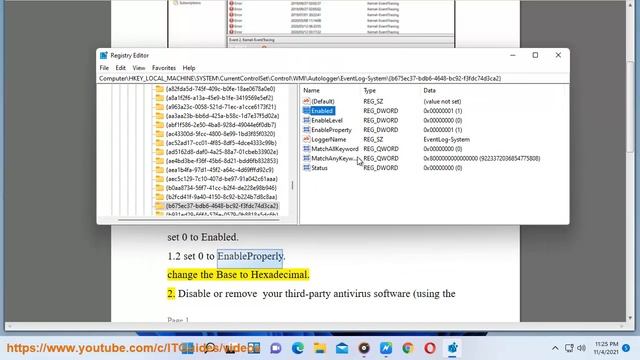Select key {ac52ad17-cc01-4f85...}
Image resolution: width=640 pixels, height=360 pixels.
pos(221,142)
